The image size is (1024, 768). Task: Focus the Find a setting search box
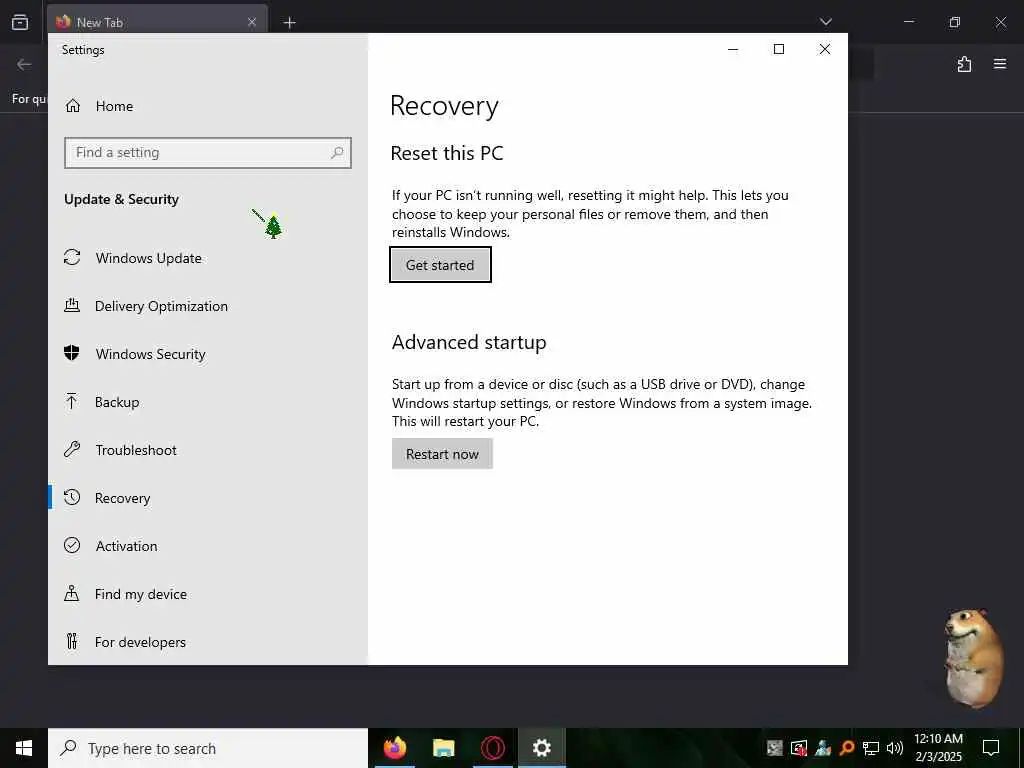tap(208, 153)
